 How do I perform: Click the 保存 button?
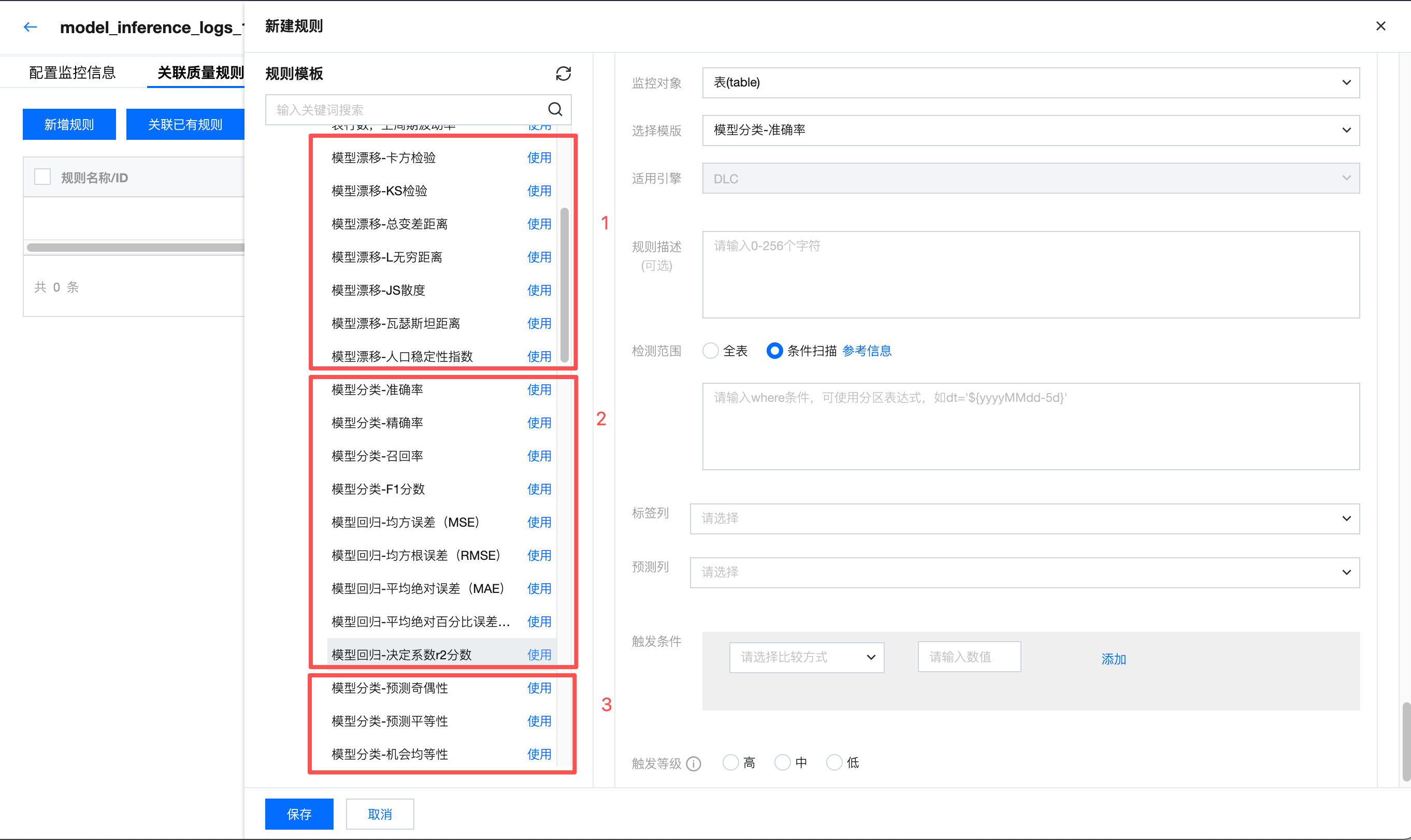[x=299, y=814]
